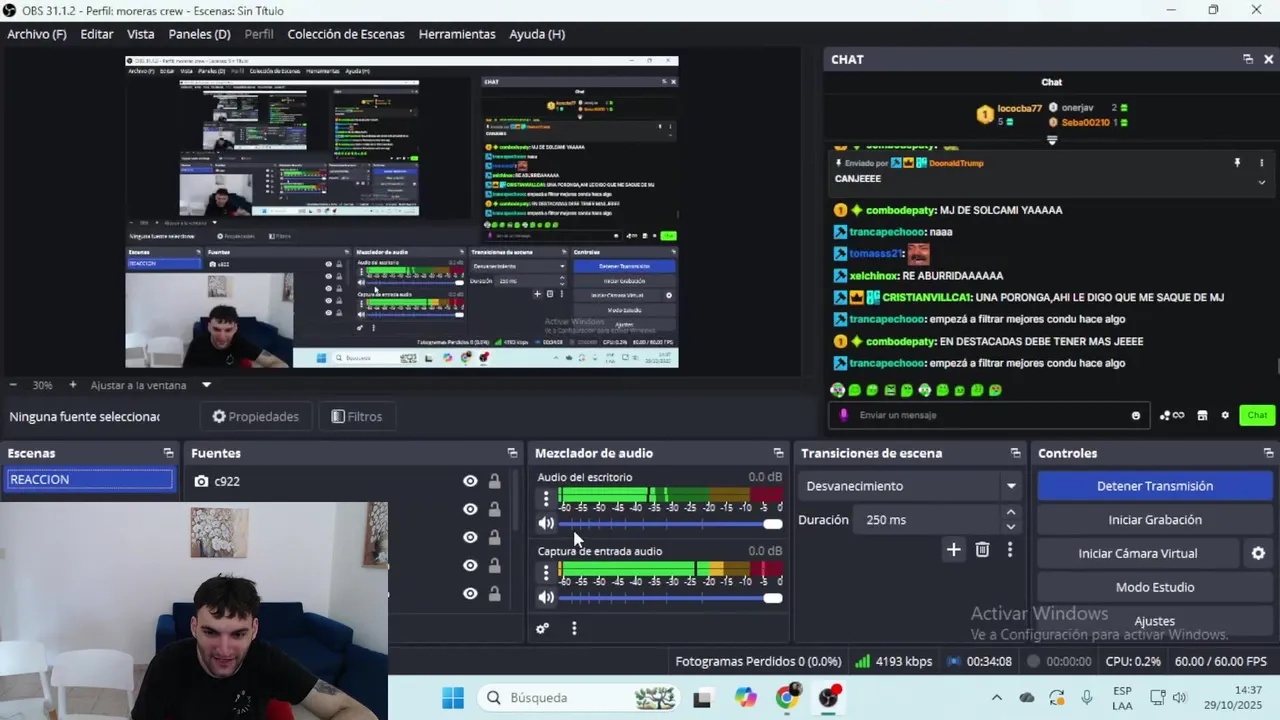Collapse the chat leaderboard header arrow
1280x720 pixels.
1051,141
